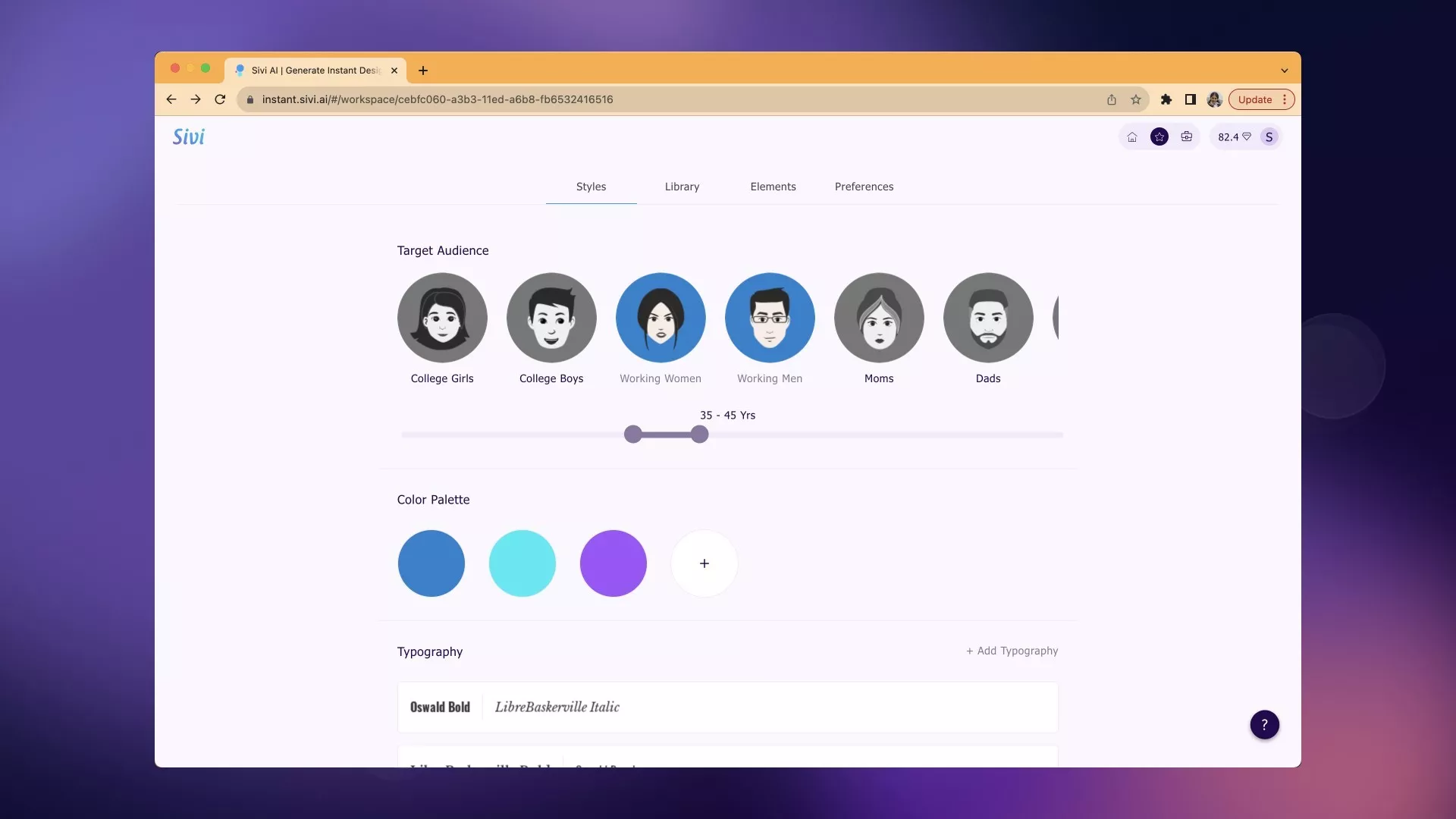Bookmark this page with the star icon
1456x819 pixels.
[1135, 99]
